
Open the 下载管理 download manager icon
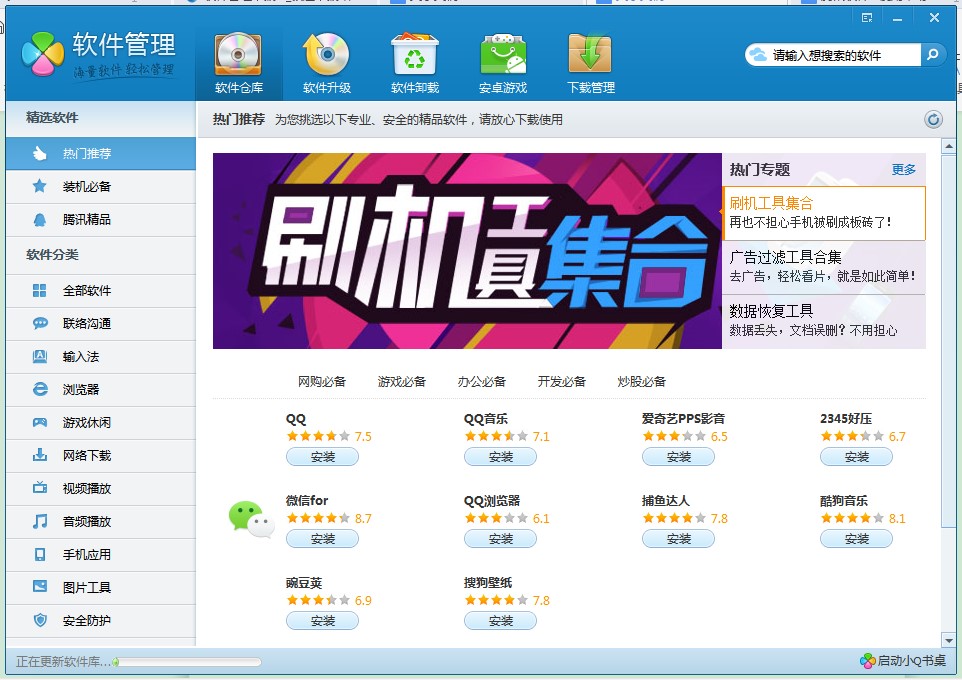click(x=590, y=56)
